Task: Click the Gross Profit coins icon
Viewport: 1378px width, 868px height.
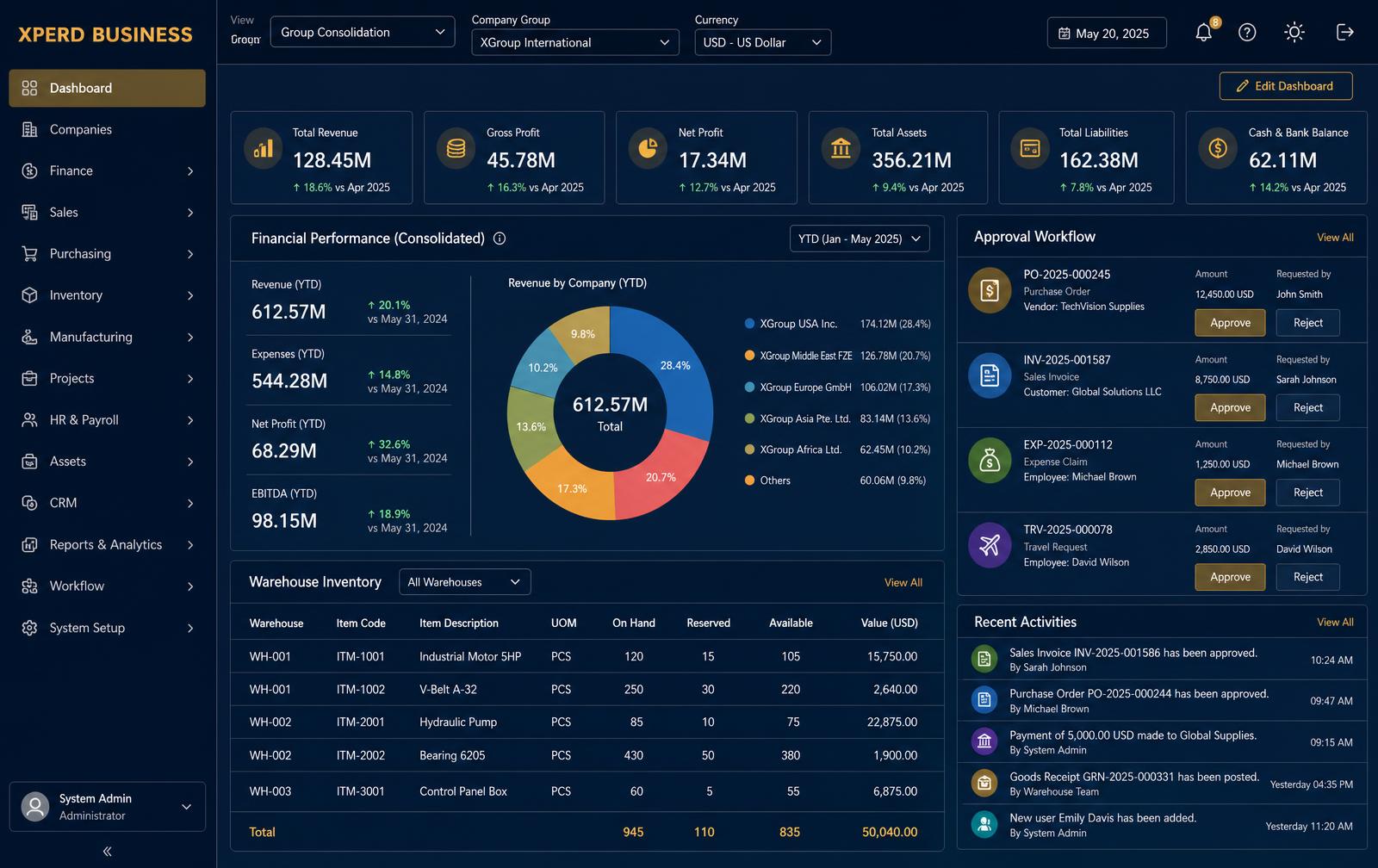Action: 456,149
